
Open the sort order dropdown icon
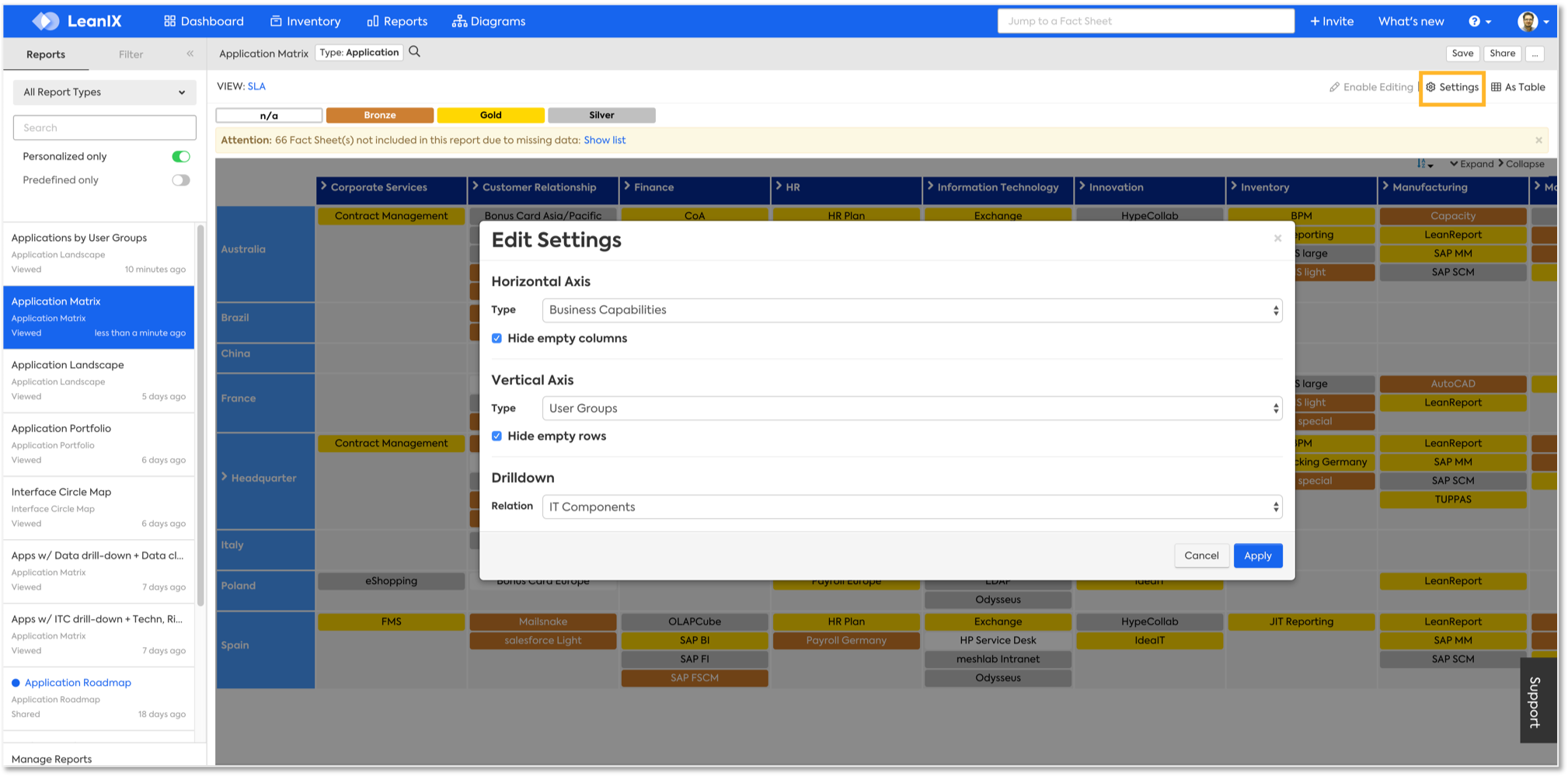[x=1424, y=164]
